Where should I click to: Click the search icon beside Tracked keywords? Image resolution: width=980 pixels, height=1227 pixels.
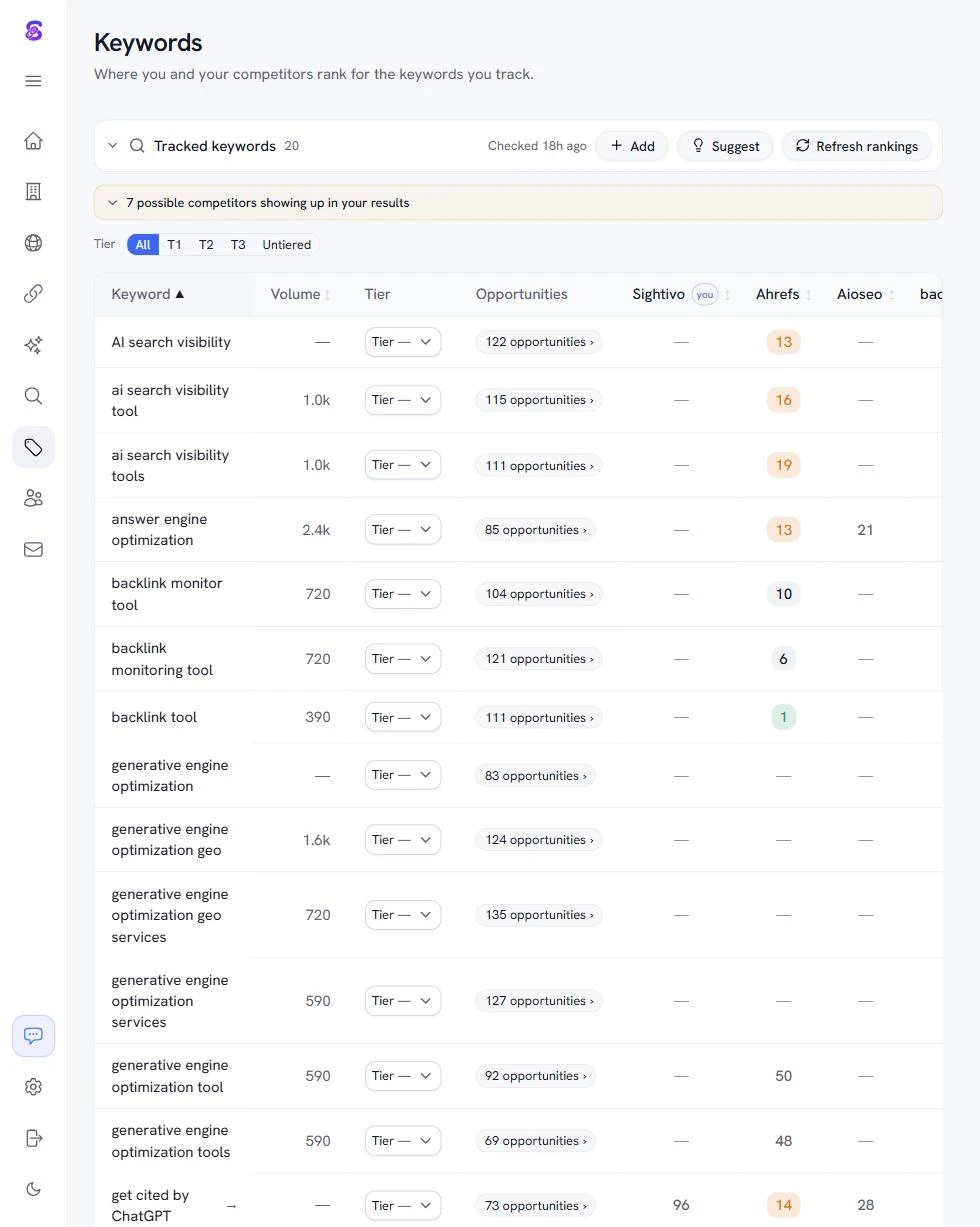pos(137,146)
